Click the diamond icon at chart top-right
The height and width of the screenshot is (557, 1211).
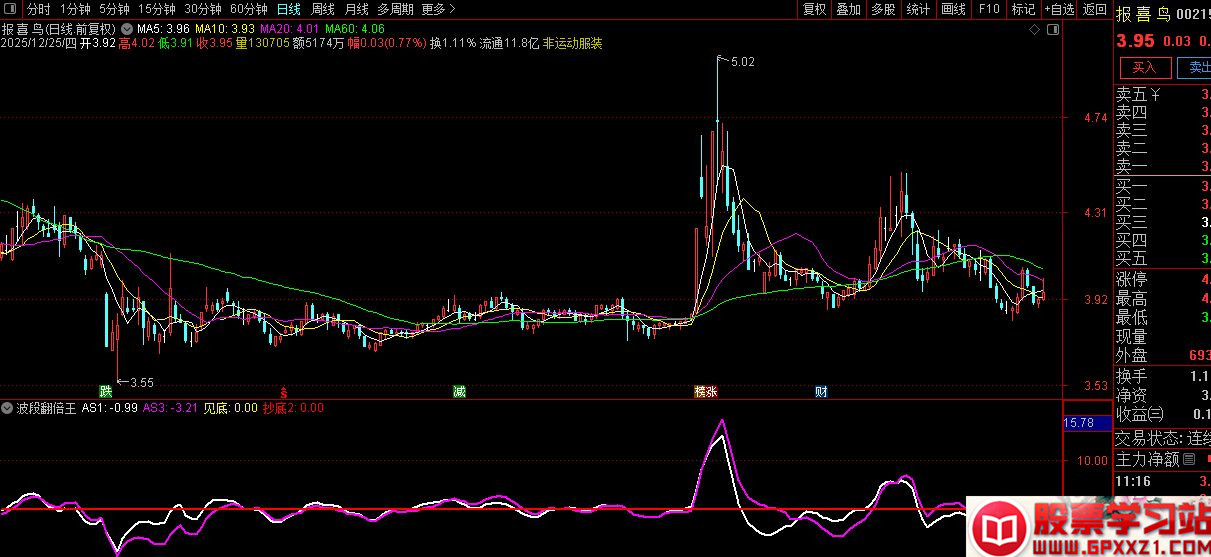click(x=1036, y=30)
